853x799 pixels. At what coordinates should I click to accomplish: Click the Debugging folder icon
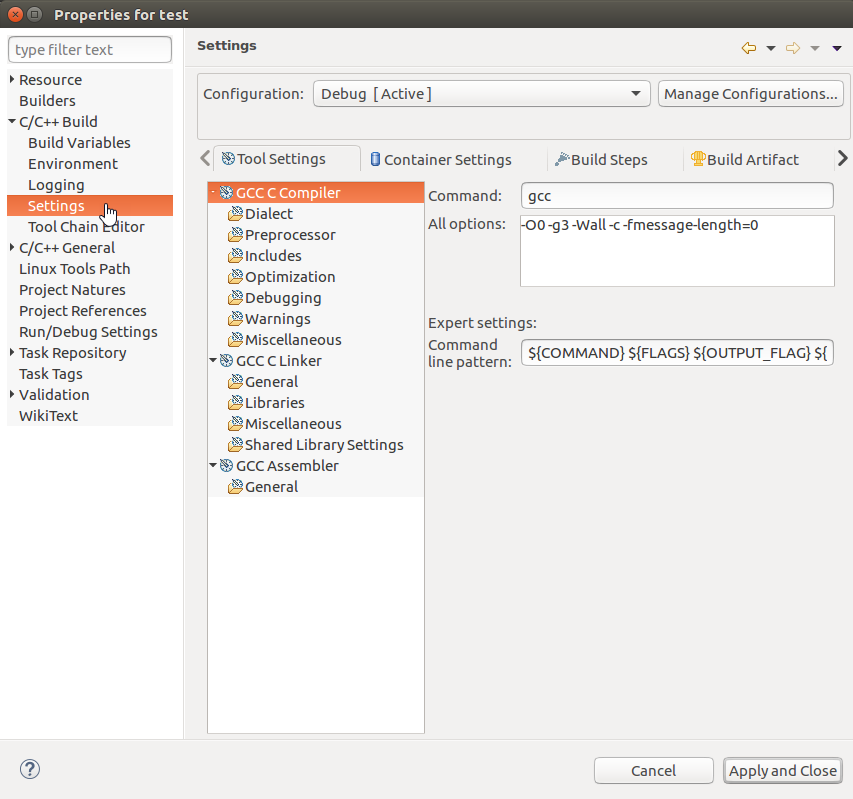[x=235, y=298]
